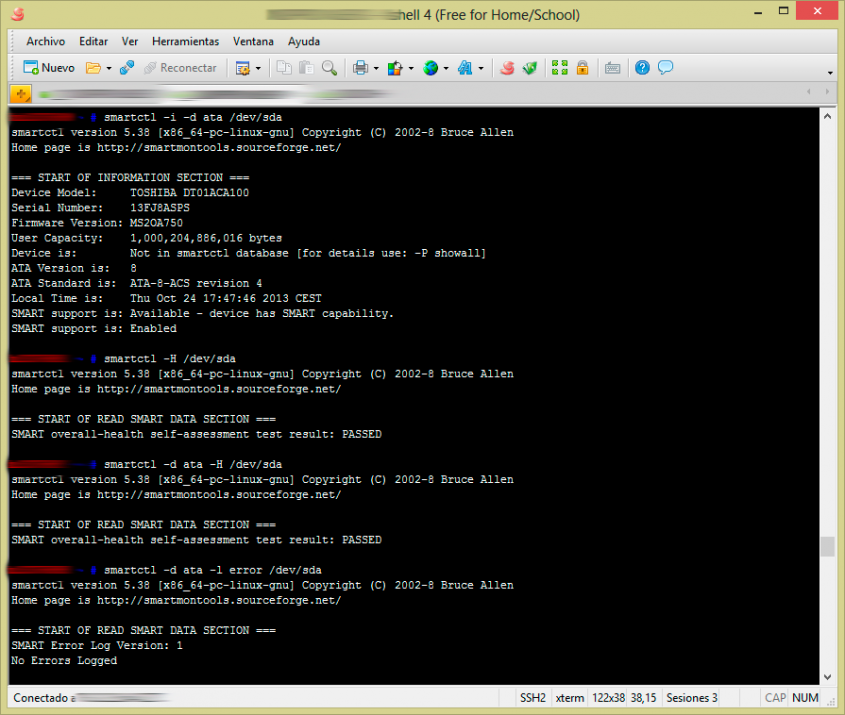845x715 pixels.
Task: Click the Nuevo new session button
Action: coord(49,68)
